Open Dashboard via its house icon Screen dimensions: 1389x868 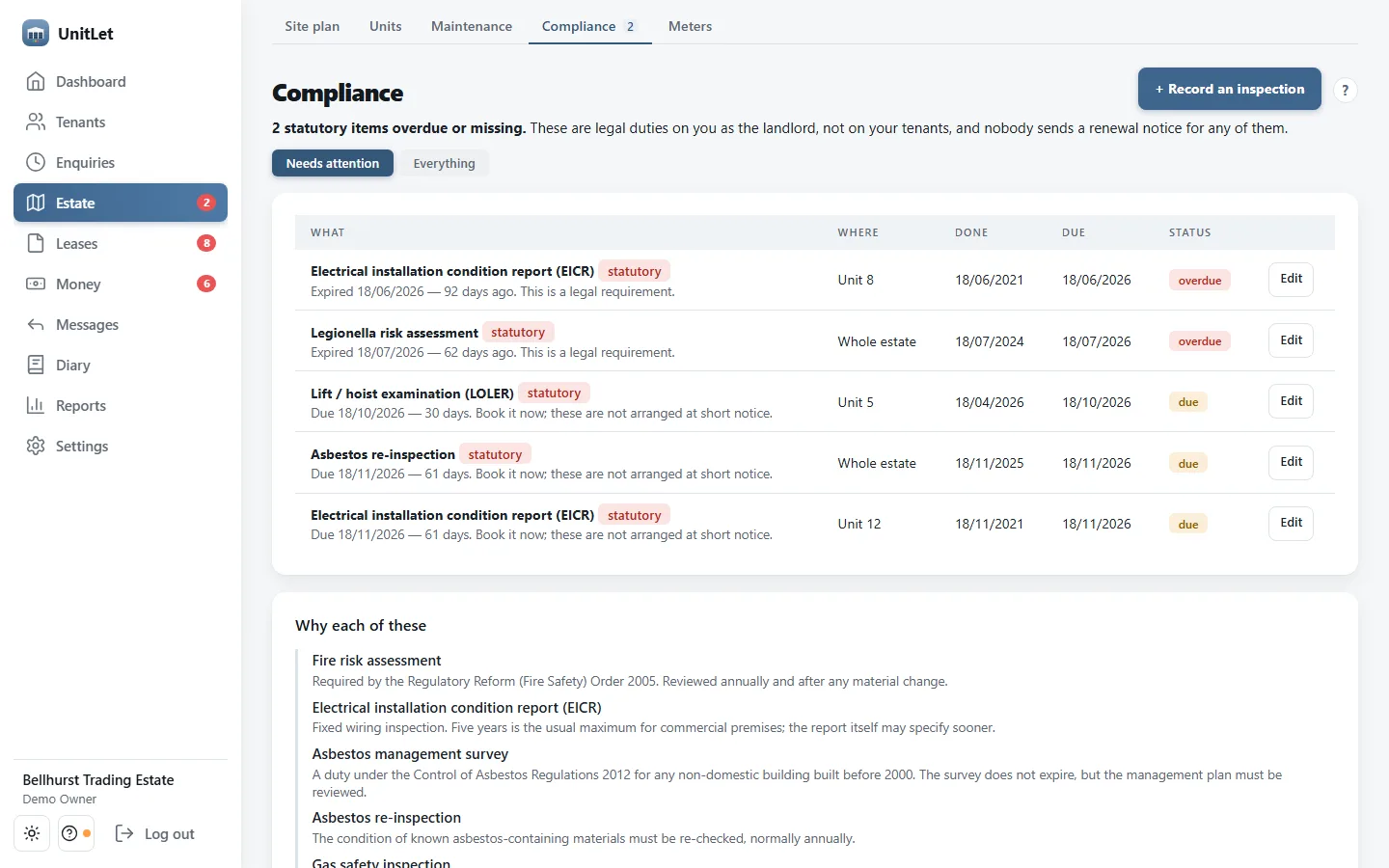coord(36,82)
